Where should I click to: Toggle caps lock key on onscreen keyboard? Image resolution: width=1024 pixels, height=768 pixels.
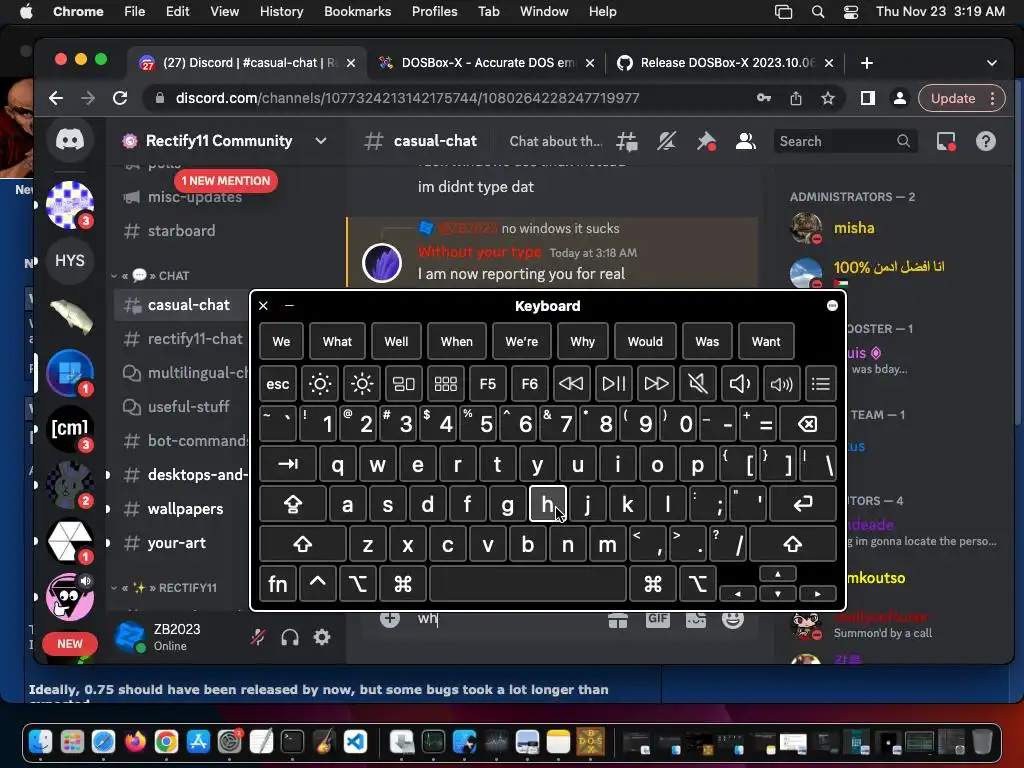(x=293, y=504)
